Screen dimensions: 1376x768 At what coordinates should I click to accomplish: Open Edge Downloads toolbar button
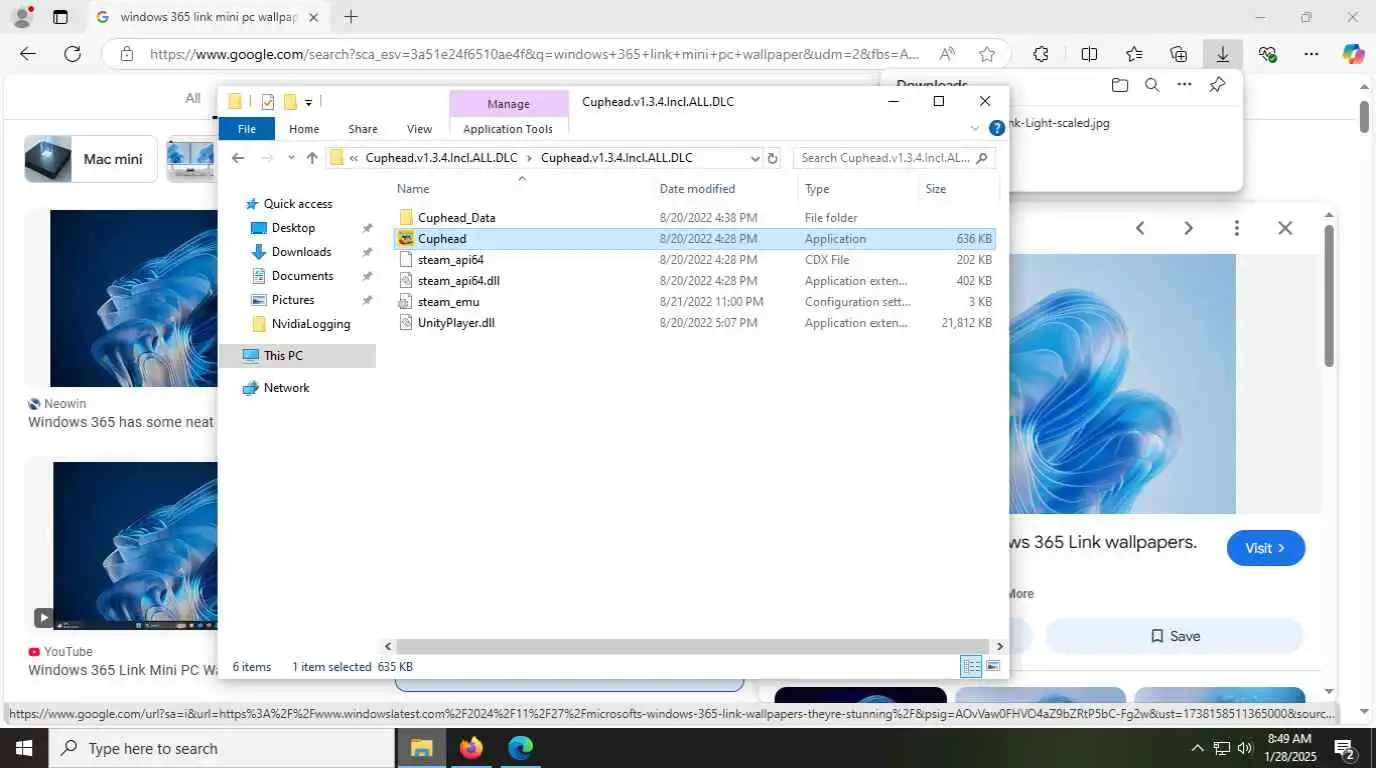[x=1222, y=54]
